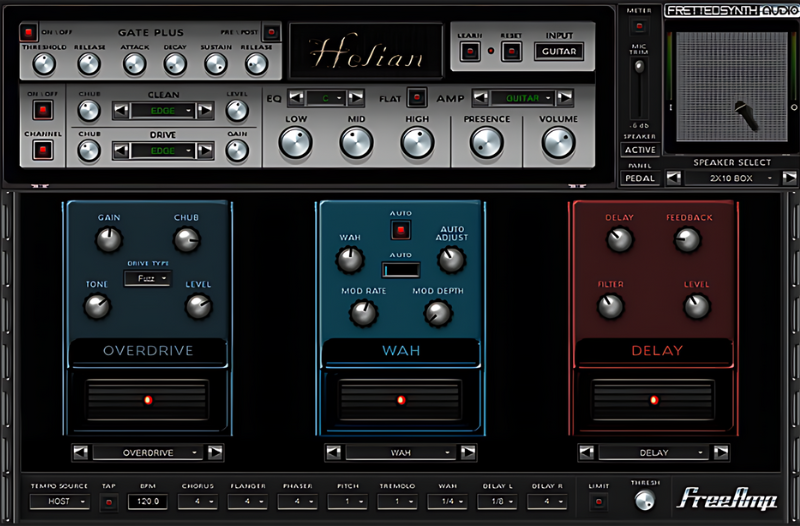The width and height of the screenshot is (800, 526).
Task: Open the Drive Type Fuzz dropdown
Action: click(x=147, y=279)
